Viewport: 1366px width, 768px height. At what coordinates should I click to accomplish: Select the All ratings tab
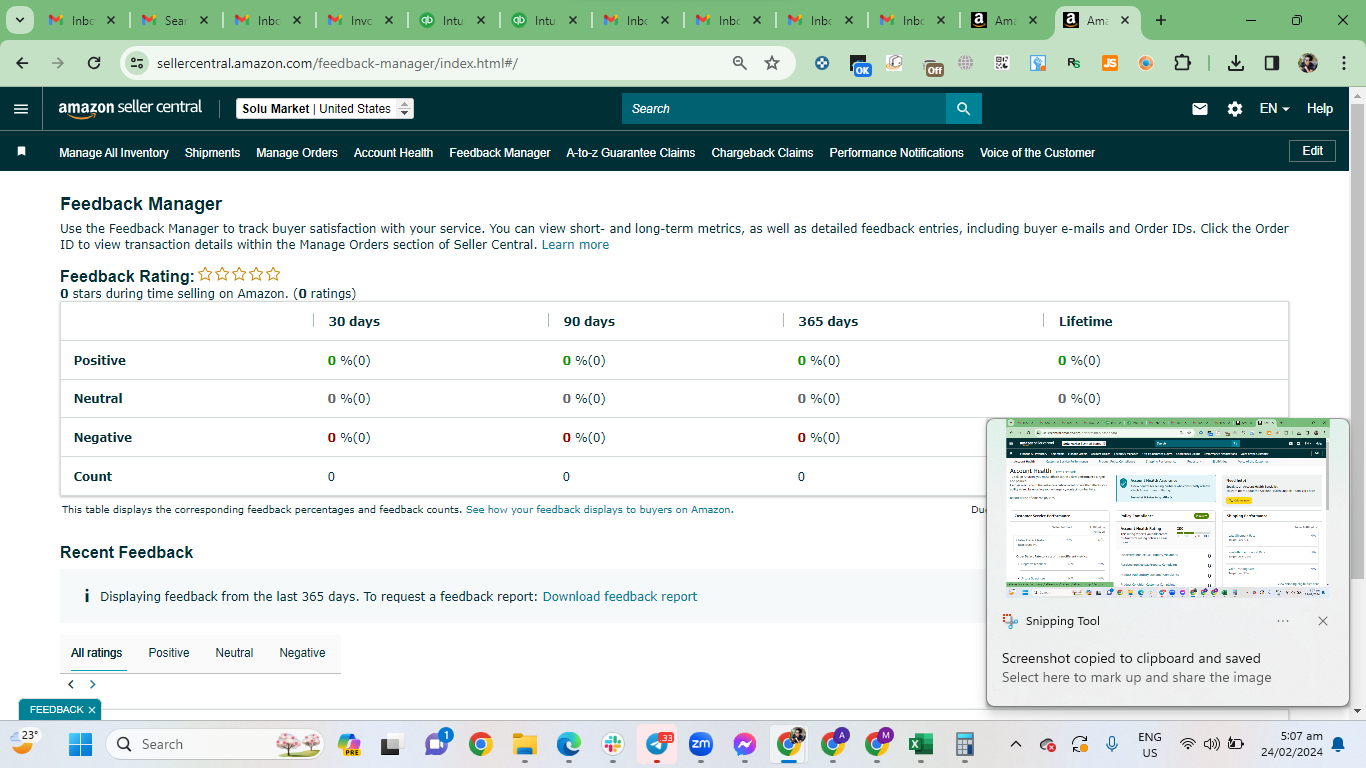(x=97, y=653)
